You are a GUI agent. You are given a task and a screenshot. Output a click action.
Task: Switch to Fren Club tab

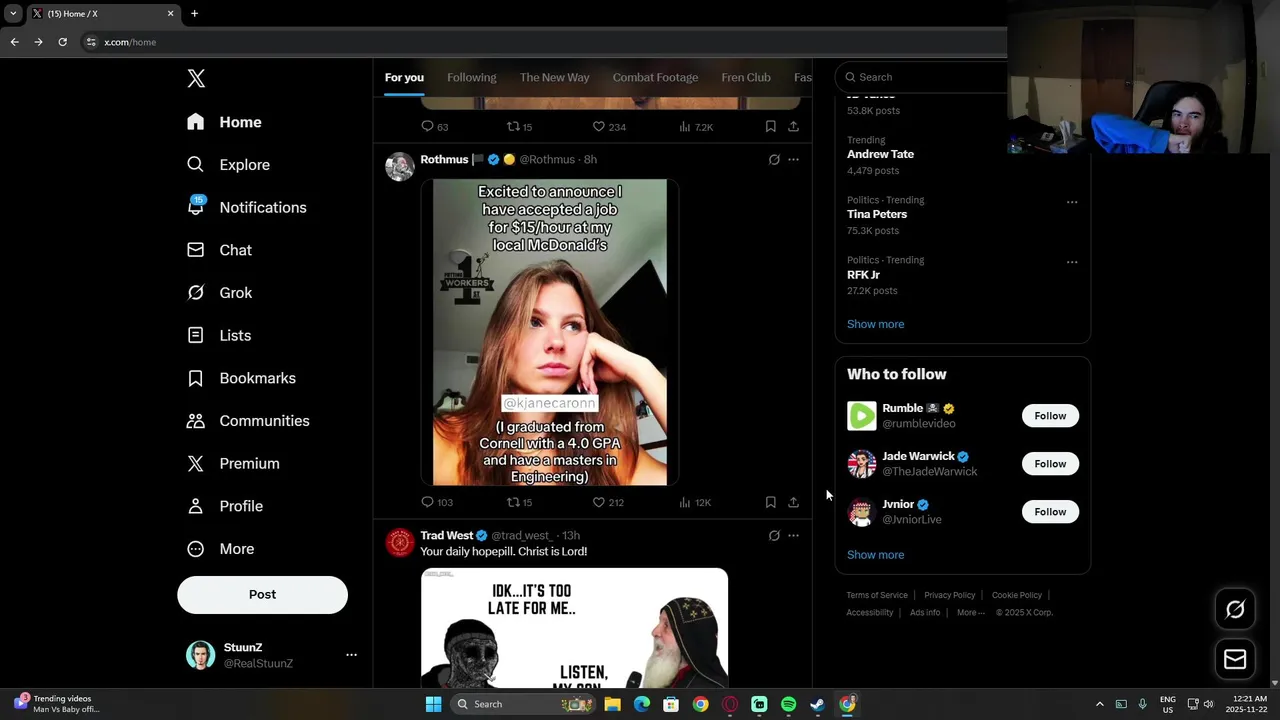click(746, 77)
